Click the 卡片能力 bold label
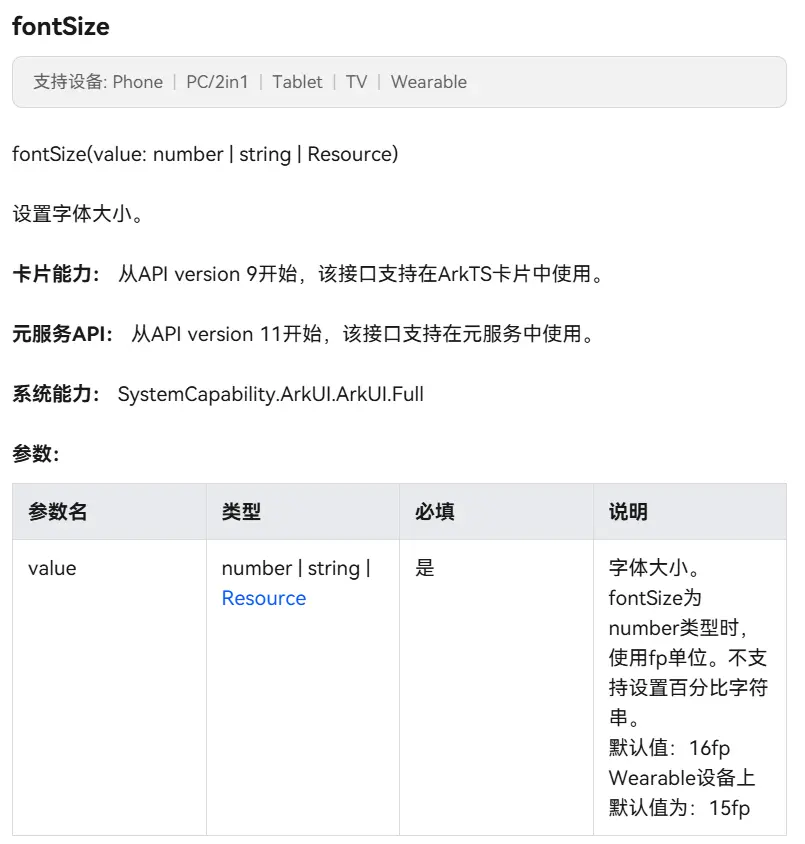The width and height of the screenshot is (805, 844). [x=56, y=274]
